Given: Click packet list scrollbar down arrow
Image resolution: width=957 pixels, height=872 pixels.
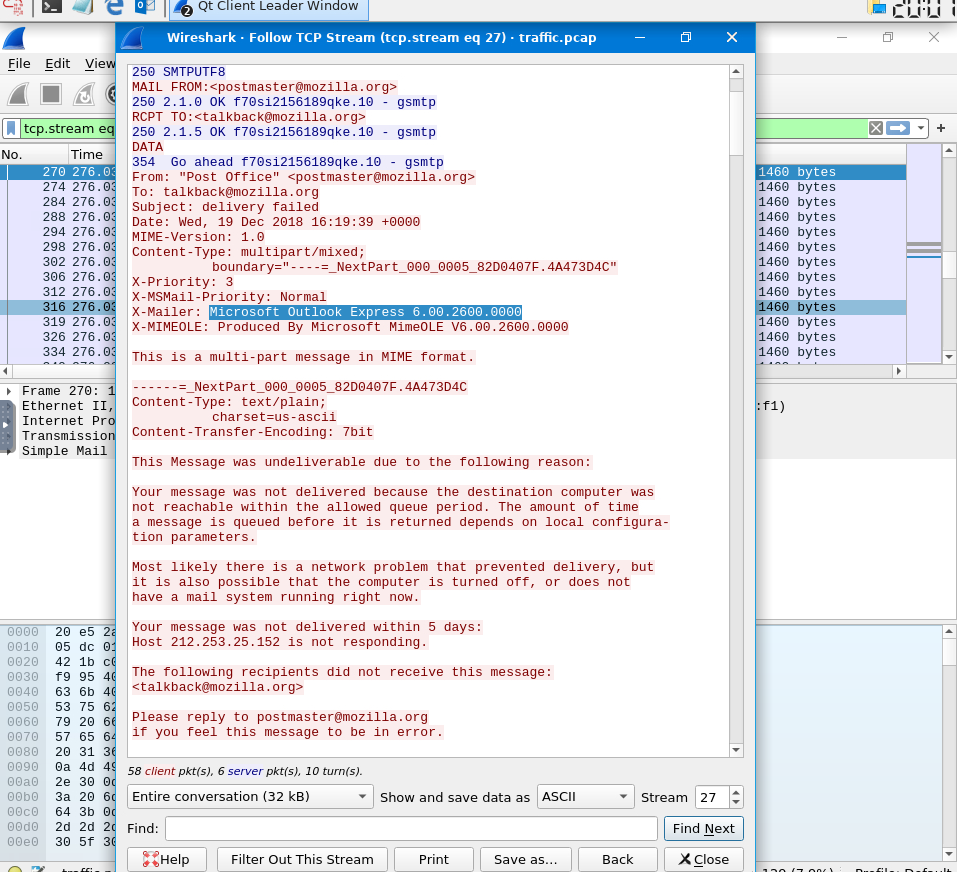Looking at the screenshot, I should [948, 356].
